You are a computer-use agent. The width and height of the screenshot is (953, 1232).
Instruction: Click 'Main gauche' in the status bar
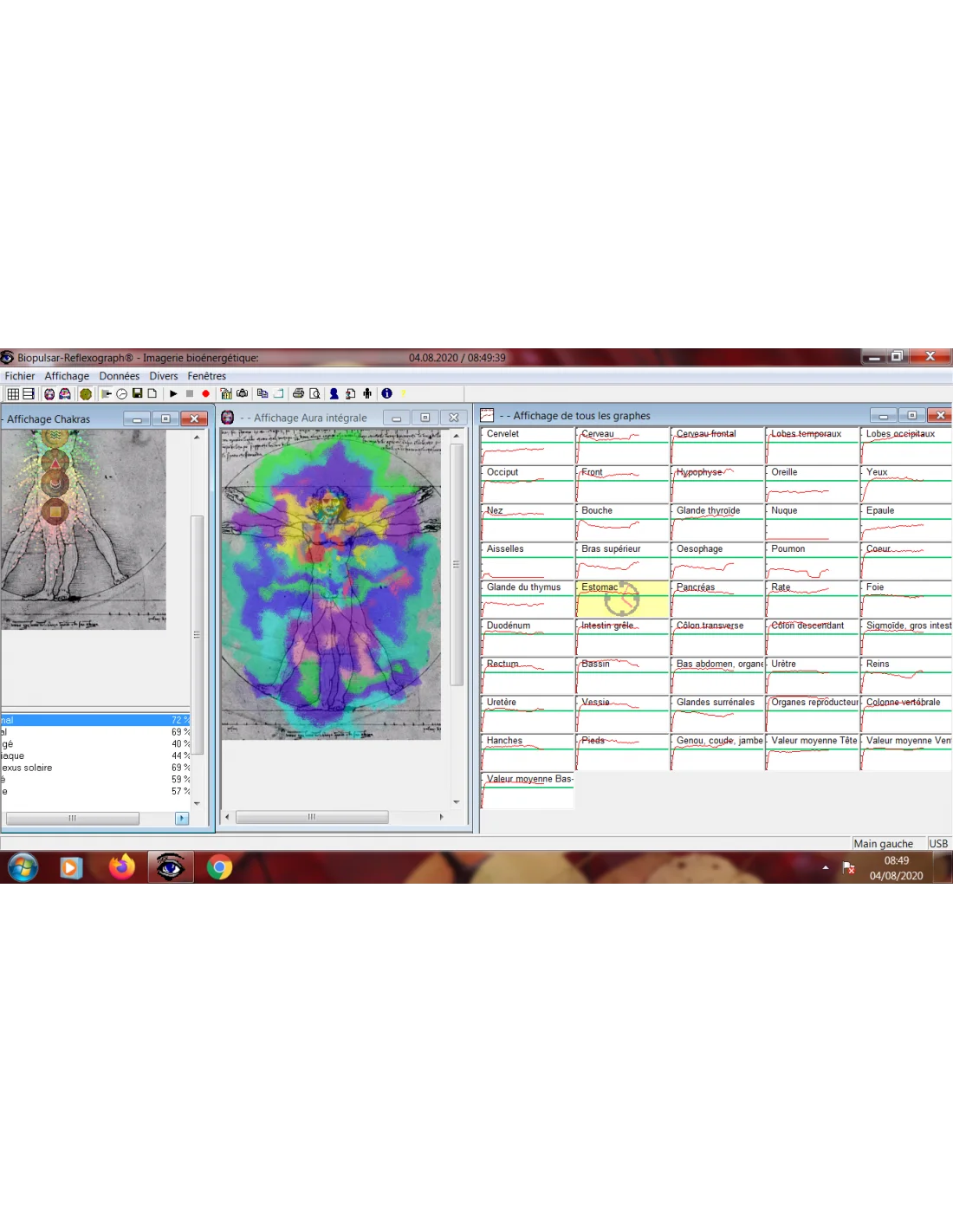tap(883, 844)
